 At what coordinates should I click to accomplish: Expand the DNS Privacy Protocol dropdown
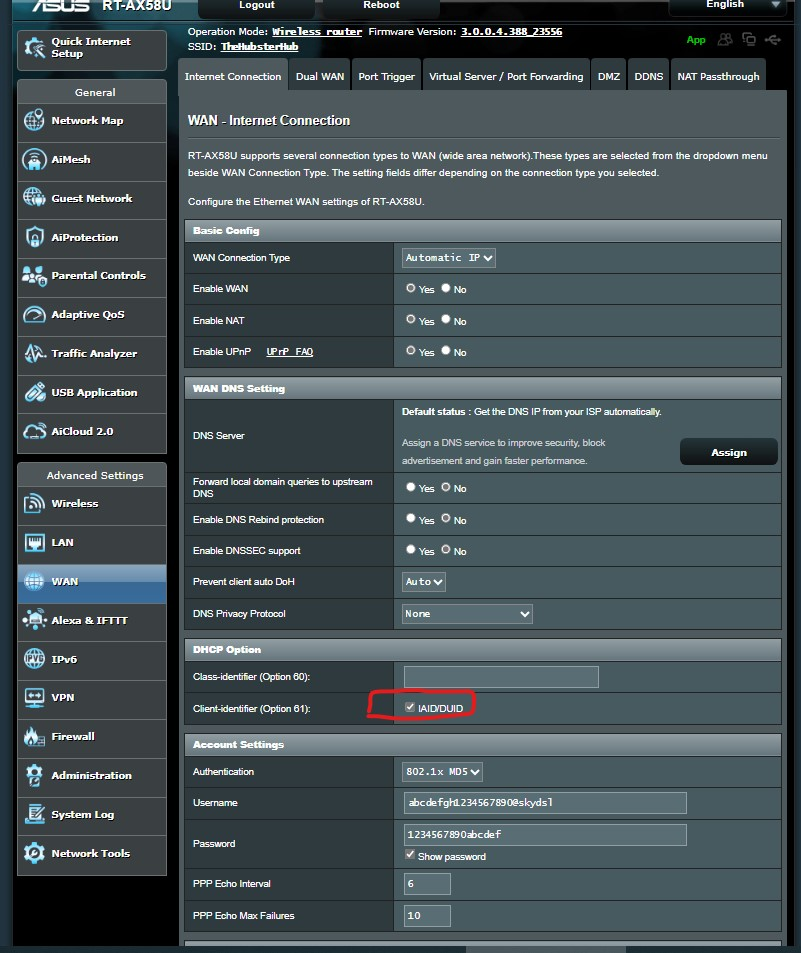pyautogui.click(x=467, y=614)
